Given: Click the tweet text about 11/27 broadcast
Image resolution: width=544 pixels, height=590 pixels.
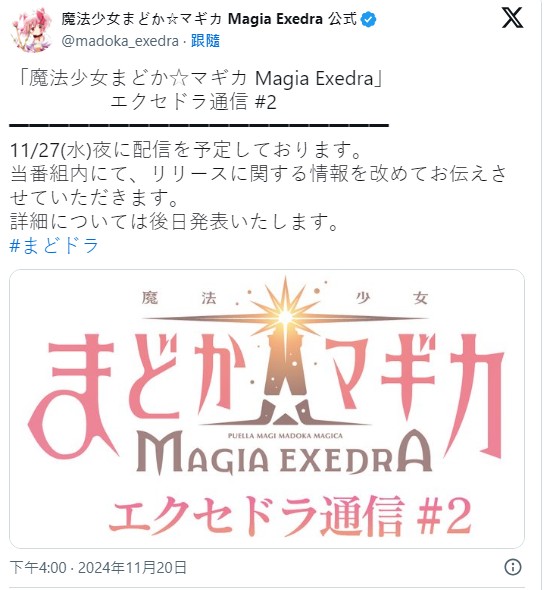Looking at the screenshot, I should (185, 149).
